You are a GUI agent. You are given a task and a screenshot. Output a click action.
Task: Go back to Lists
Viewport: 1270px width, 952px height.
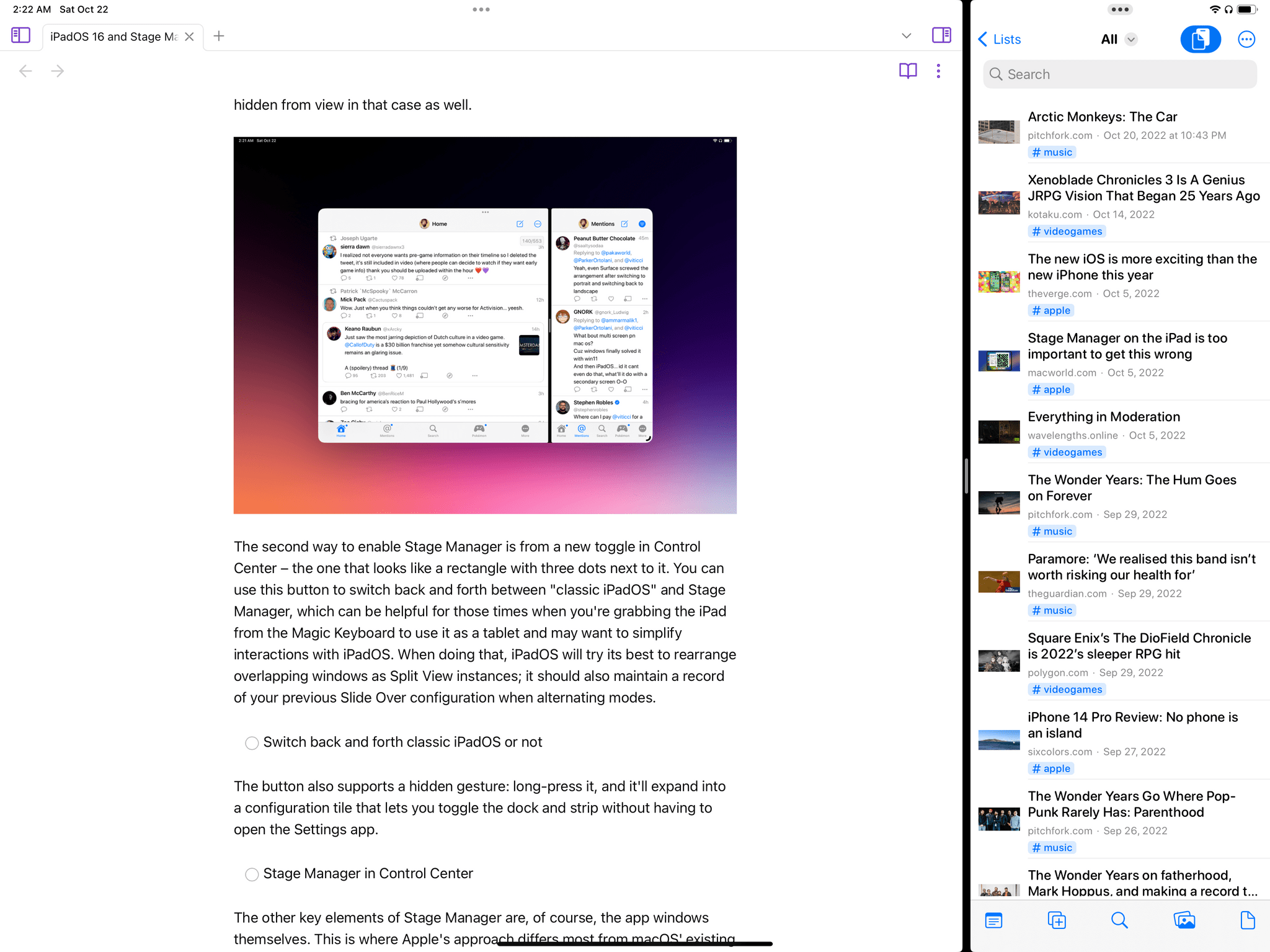click(999, 40)
